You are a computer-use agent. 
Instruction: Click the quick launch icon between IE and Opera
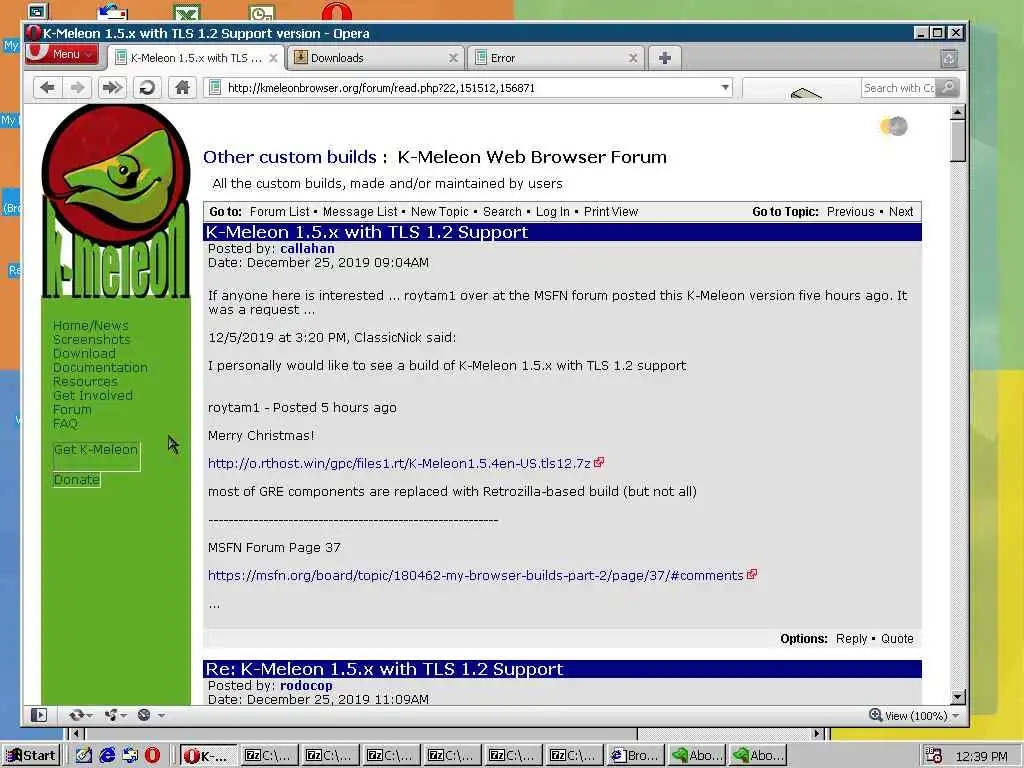coord(130,756)
